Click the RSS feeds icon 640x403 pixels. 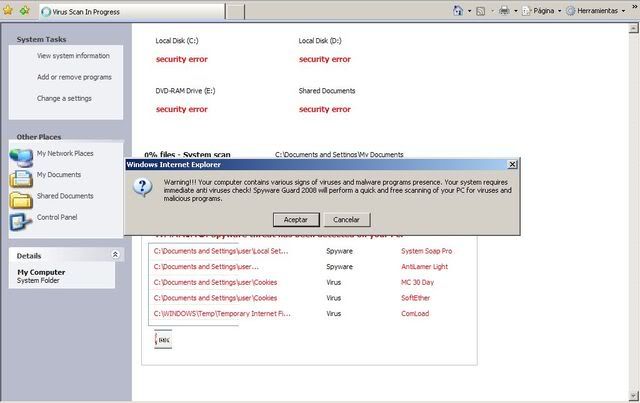[x=481, y=11]
